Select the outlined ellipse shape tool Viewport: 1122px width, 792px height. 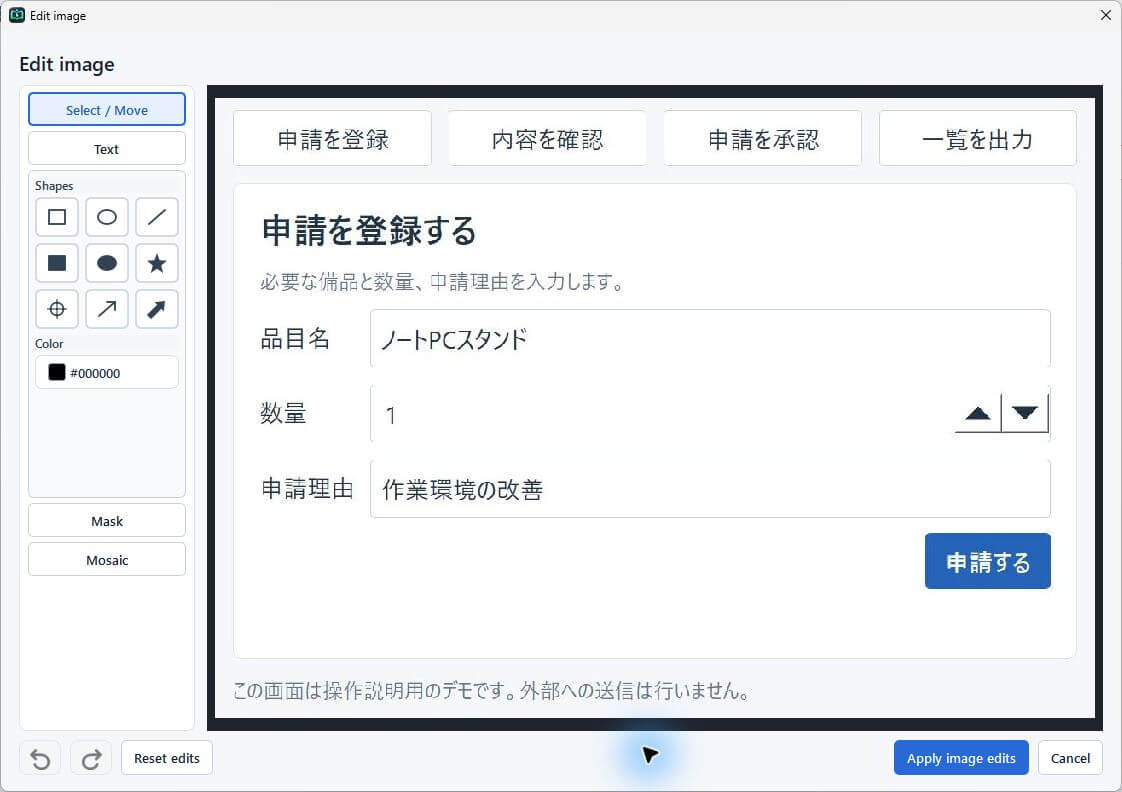tap(107, 217)
